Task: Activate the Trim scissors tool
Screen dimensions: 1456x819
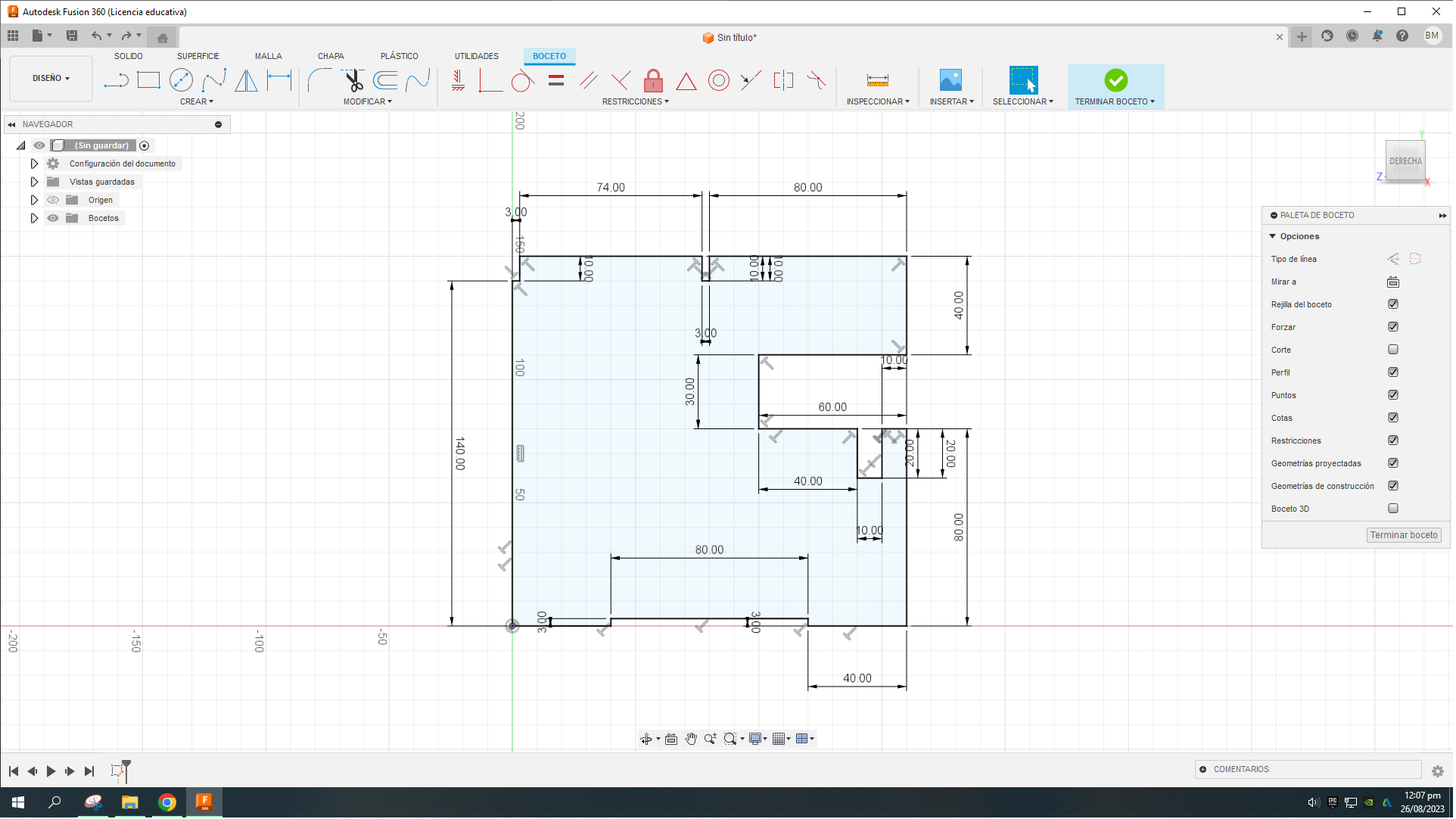Action: pos(353,80)
